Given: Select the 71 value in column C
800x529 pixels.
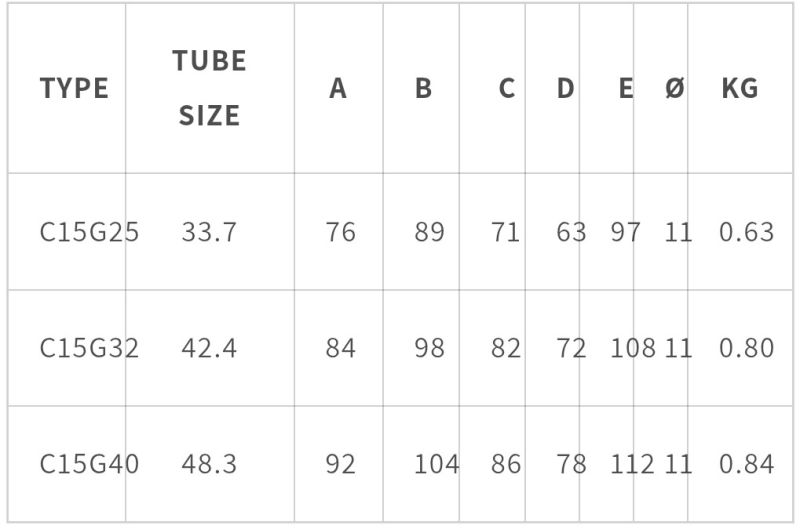Looking at the screenshot, I should click(x=505, y=233).
